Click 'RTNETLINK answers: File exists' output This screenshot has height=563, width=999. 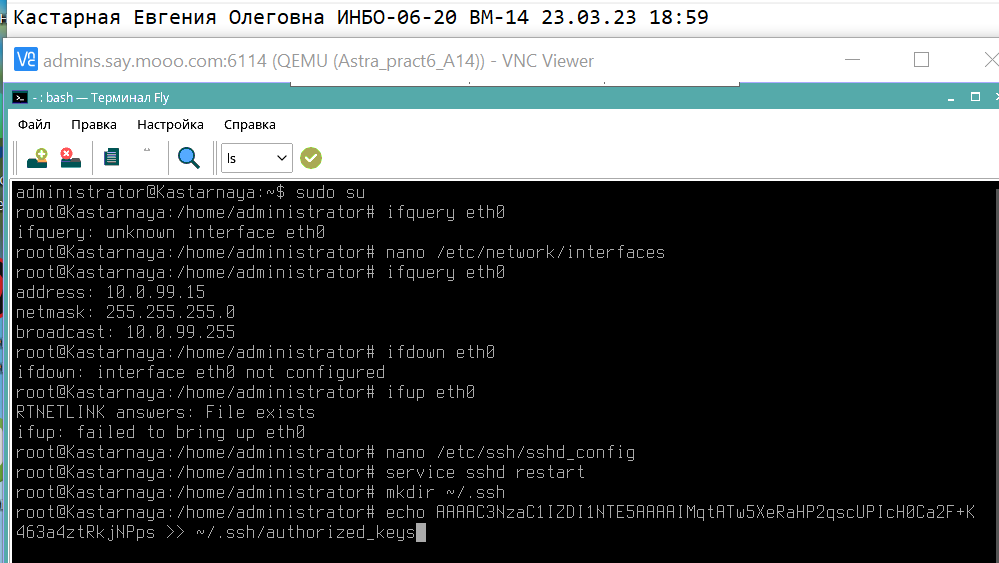pos(165,412)
